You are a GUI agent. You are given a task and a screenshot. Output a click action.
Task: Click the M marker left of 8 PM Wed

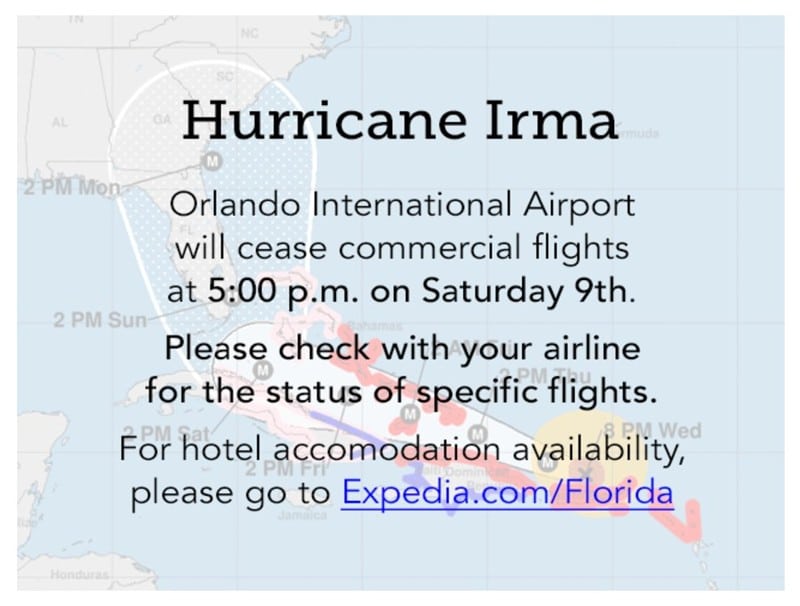coord(477,434)
